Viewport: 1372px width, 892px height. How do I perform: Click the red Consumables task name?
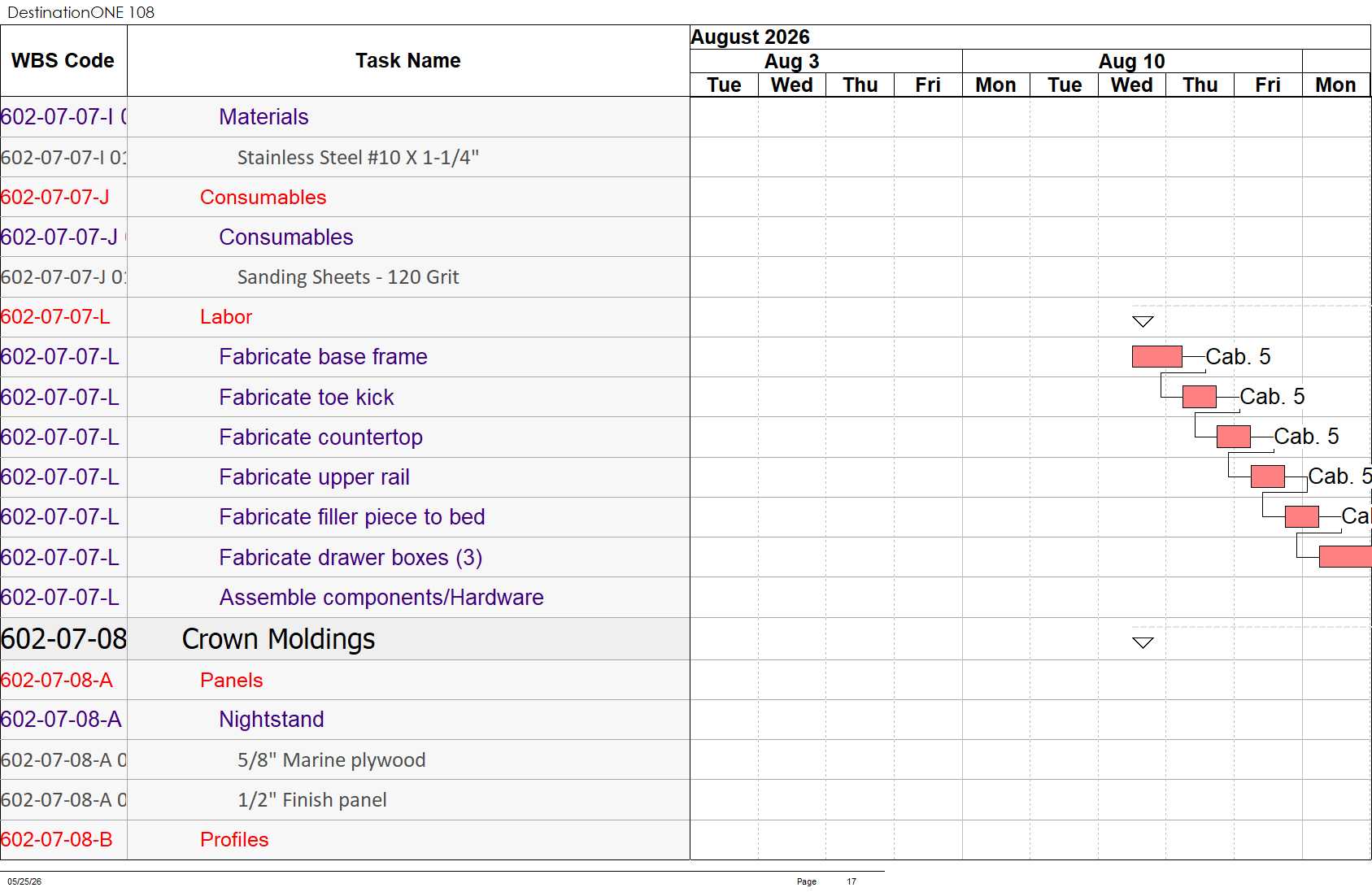pos(263,197)
